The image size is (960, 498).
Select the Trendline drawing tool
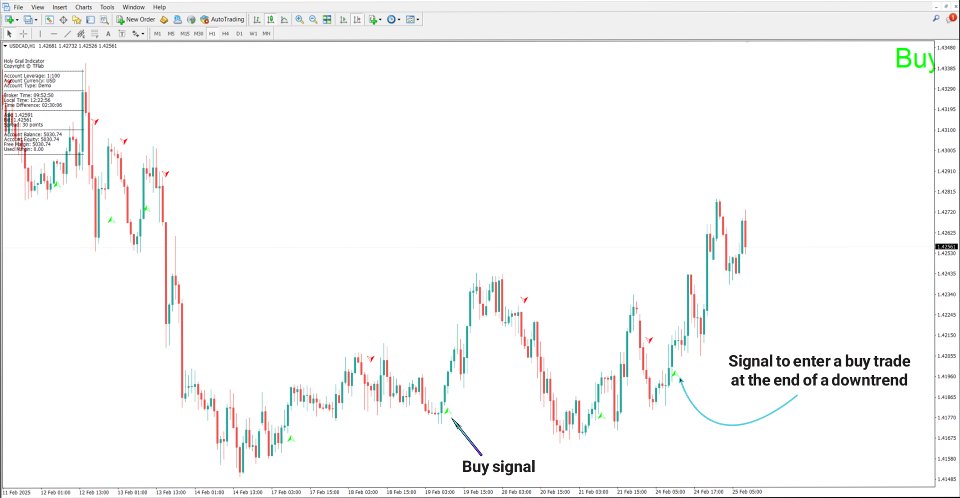coord(67,34)
